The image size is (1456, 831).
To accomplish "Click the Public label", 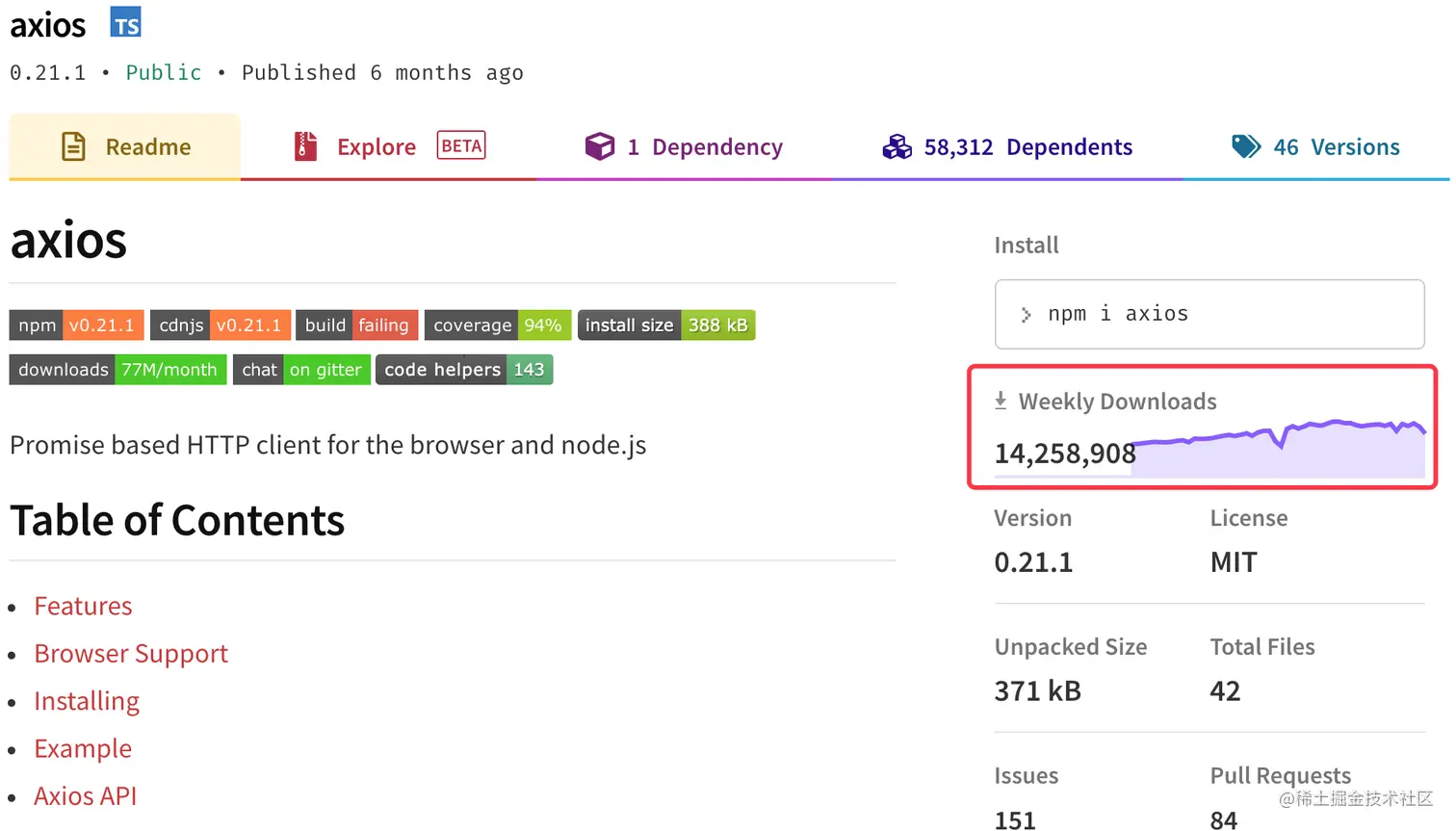I will [x=164, y=73].
